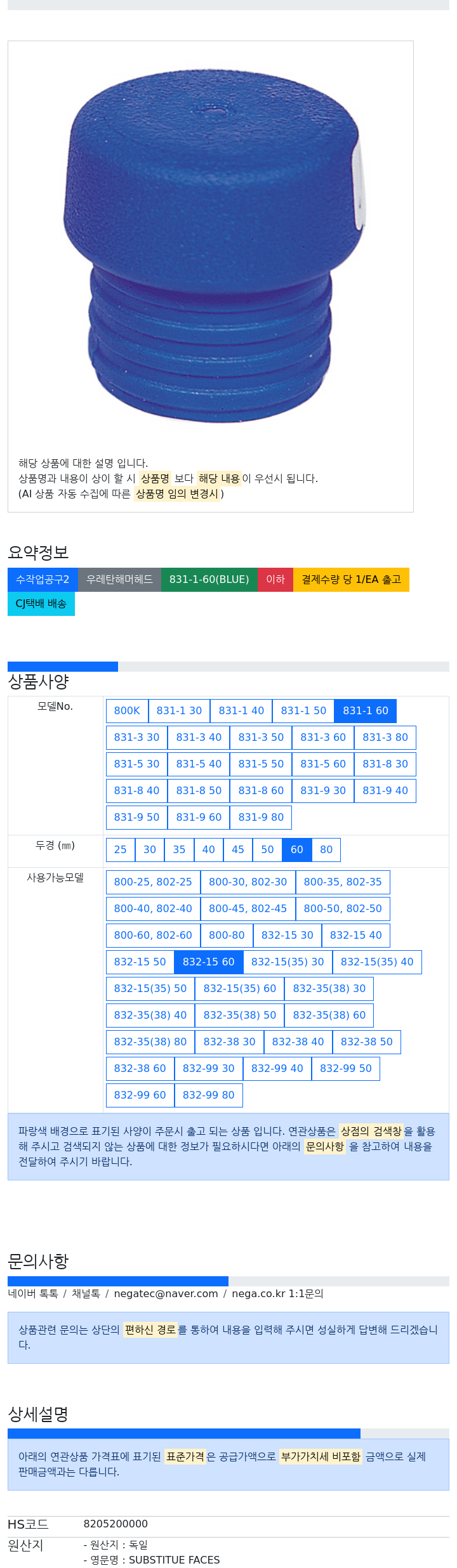Select model 800K option

(x=127, y=711)
